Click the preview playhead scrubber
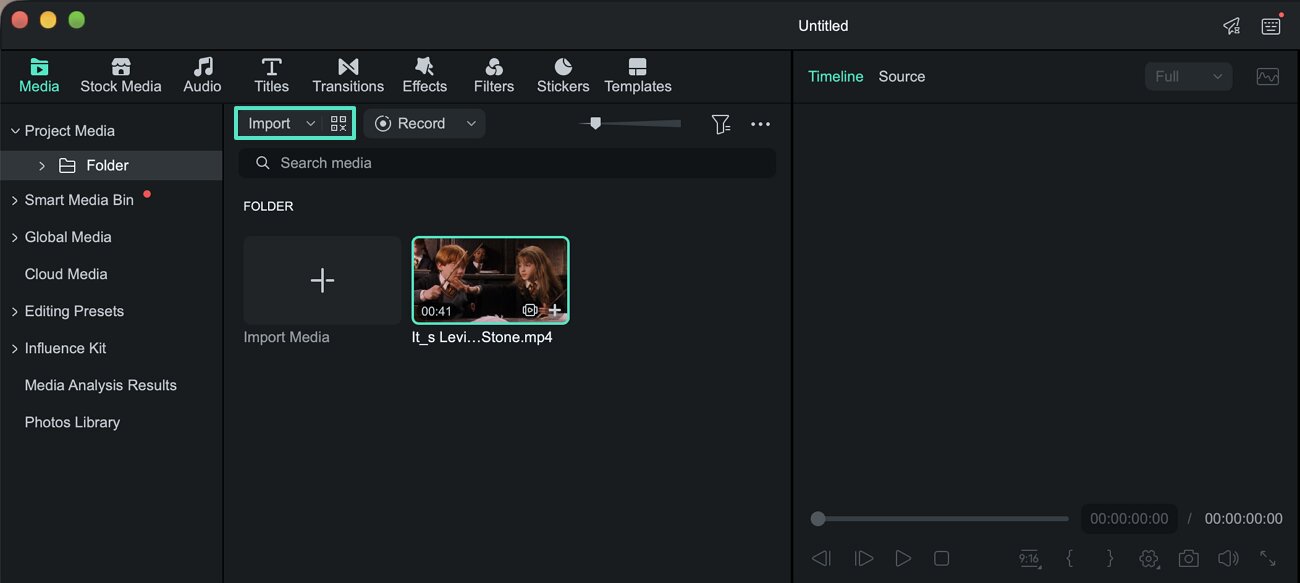 click(x=818, y=518)
